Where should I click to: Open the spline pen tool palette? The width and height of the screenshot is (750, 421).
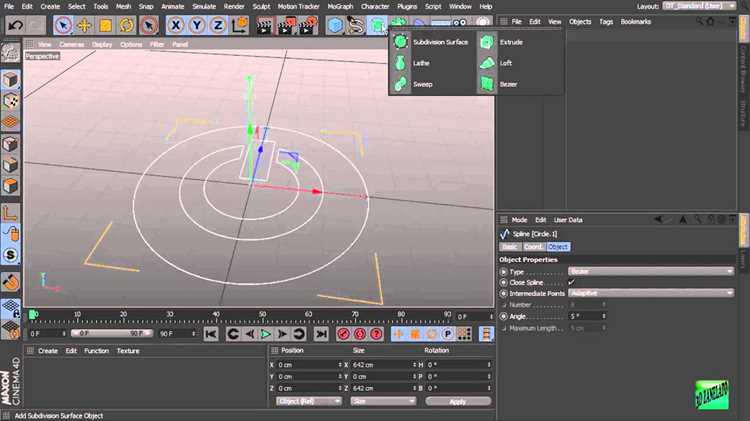click(x=356, y=25)
